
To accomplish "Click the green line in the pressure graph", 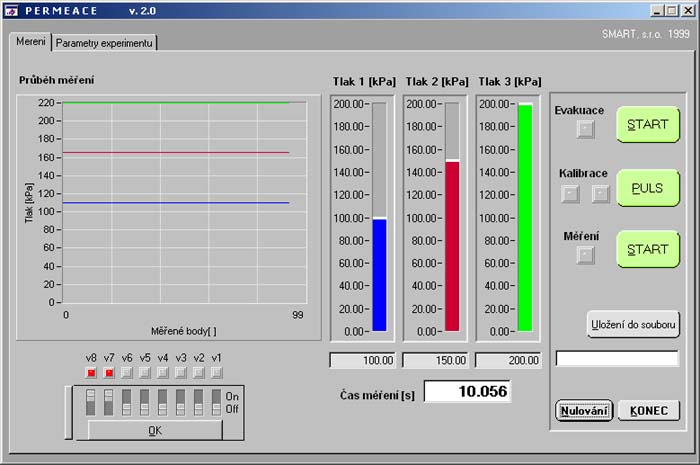I will point(176,103).
